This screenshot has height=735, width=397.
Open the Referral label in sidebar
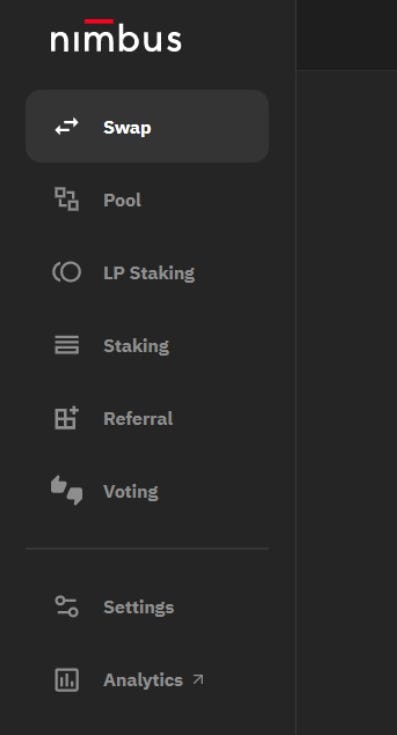(x=138, y=418)
